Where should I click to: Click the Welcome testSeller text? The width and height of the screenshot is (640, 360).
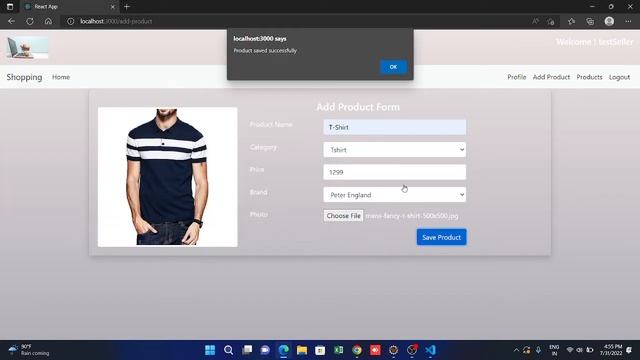click(x=594, y=42)
